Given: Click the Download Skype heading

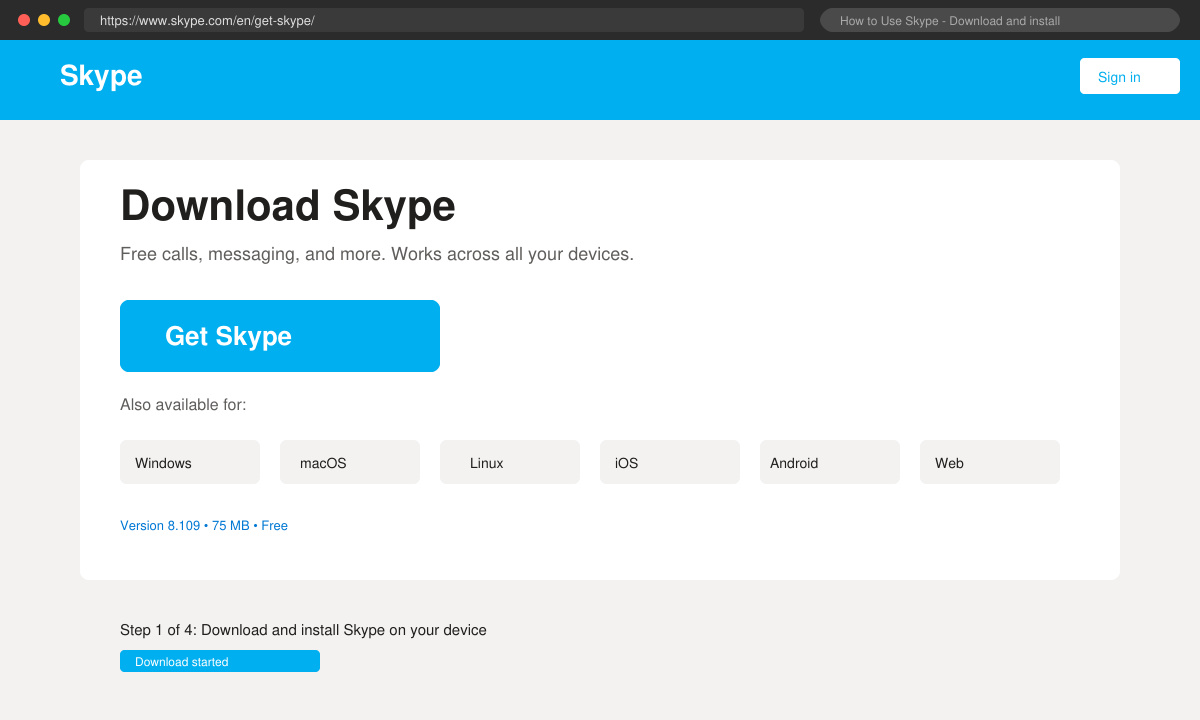Looking at the screenshot, I should [x=288, y=206].
